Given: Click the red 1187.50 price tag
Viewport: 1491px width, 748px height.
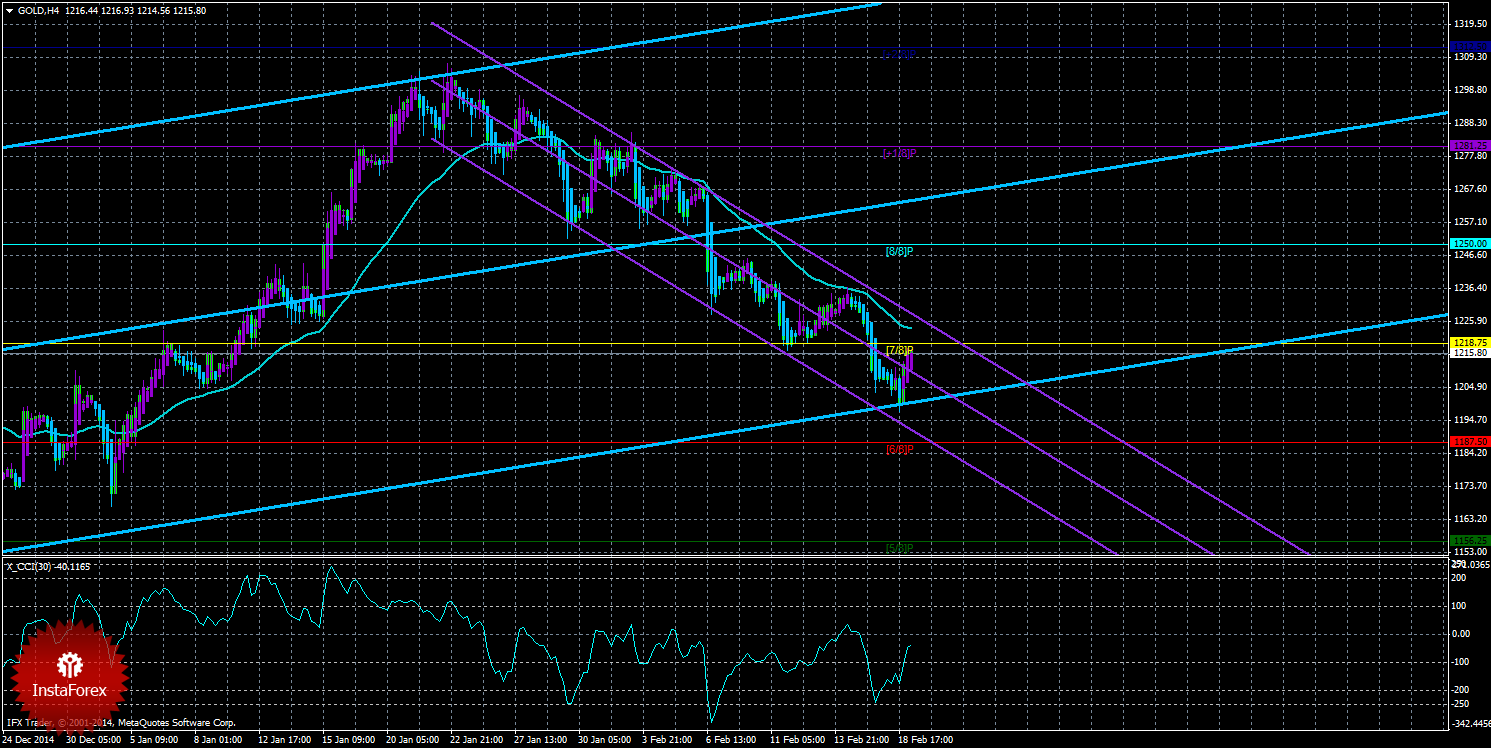Looking at the screenshot, I should (1469, 441).
